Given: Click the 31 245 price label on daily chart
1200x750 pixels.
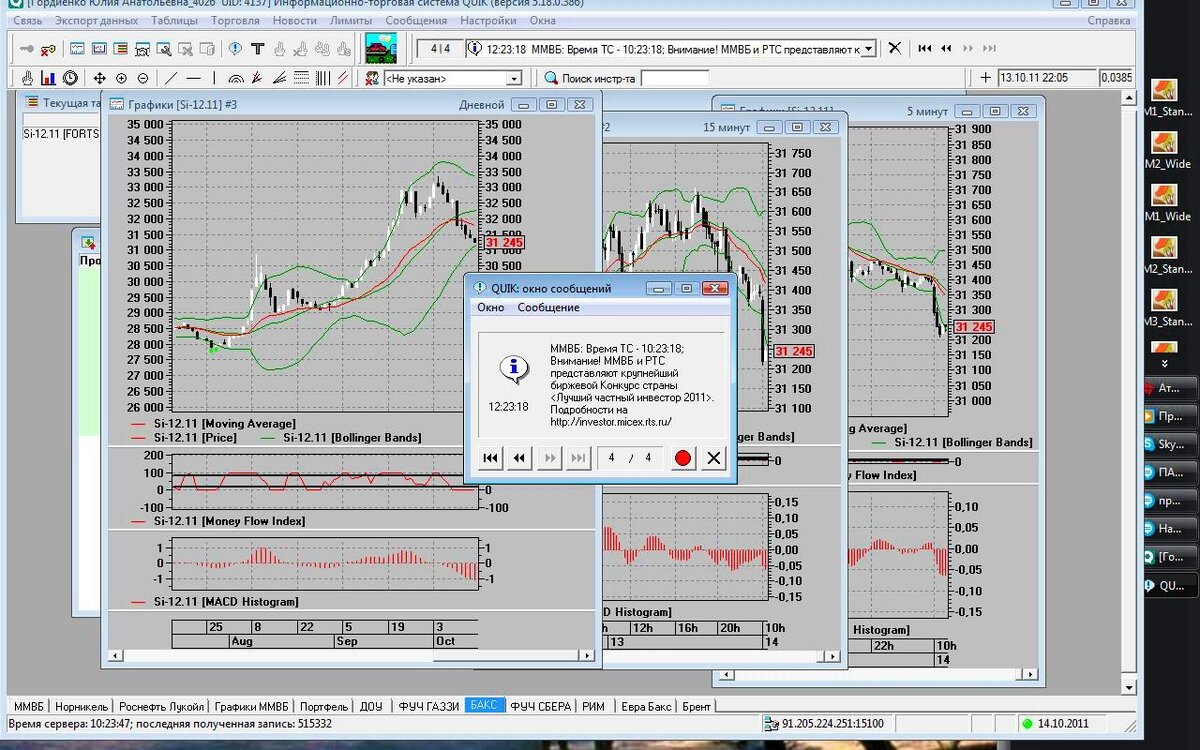Looking at the screenshot, I should coord(504,242).
